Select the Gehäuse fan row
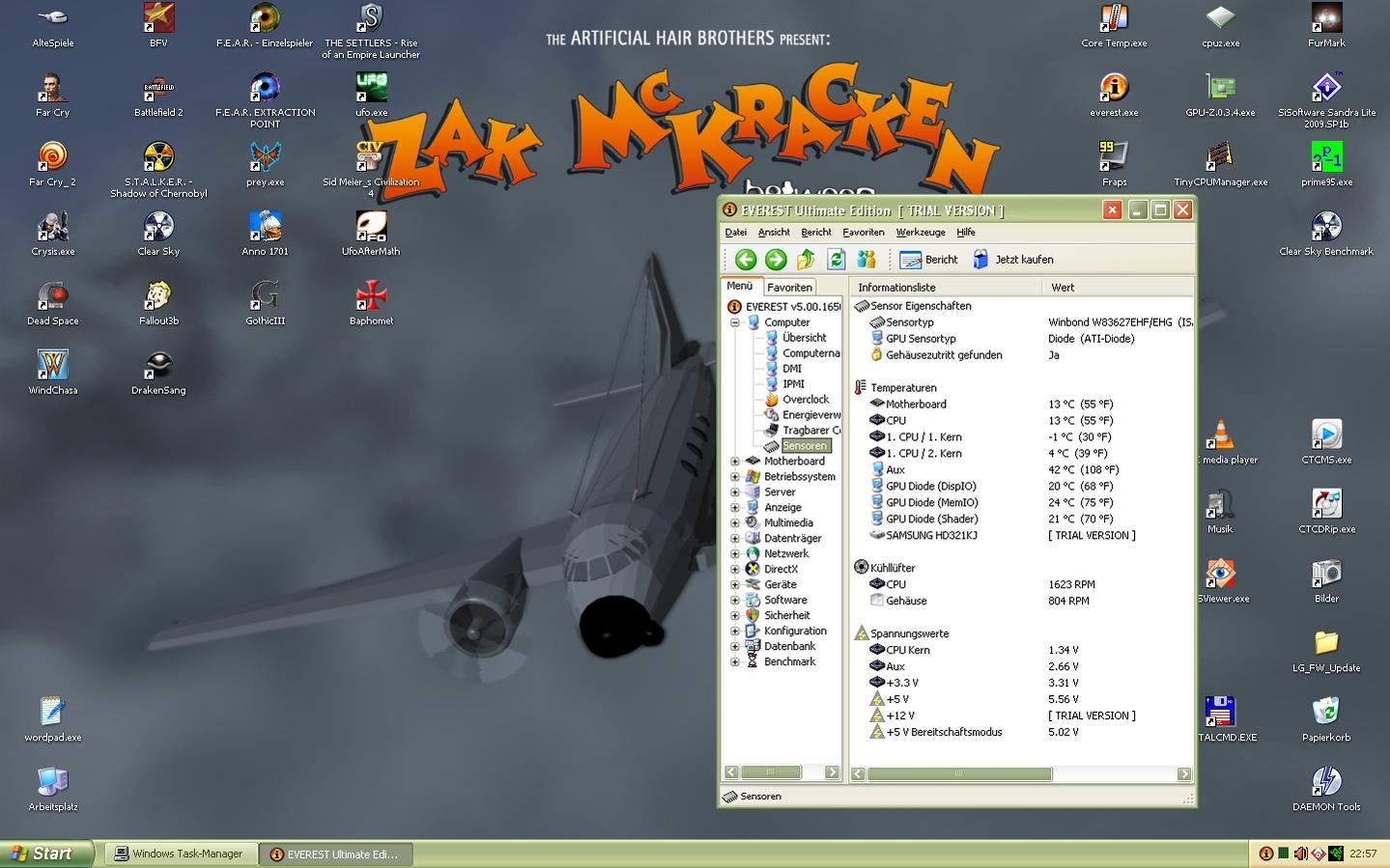1390x868 pixels. tap(1022, 602)
